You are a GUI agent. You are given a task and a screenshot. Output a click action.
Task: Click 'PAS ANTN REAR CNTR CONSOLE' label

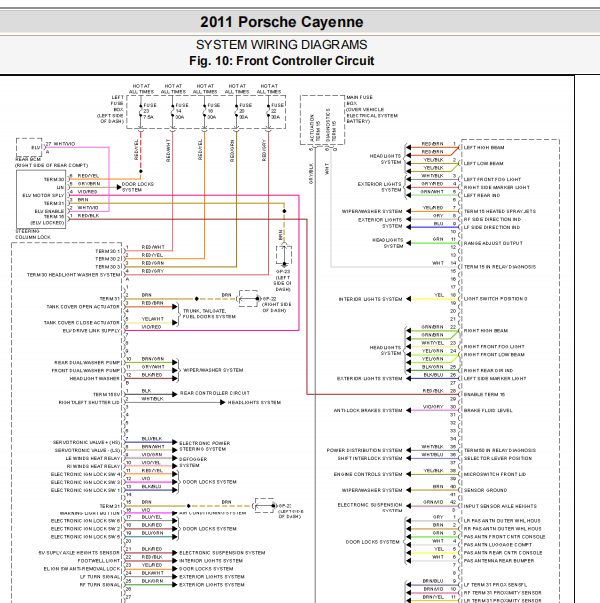click(503, 553)
